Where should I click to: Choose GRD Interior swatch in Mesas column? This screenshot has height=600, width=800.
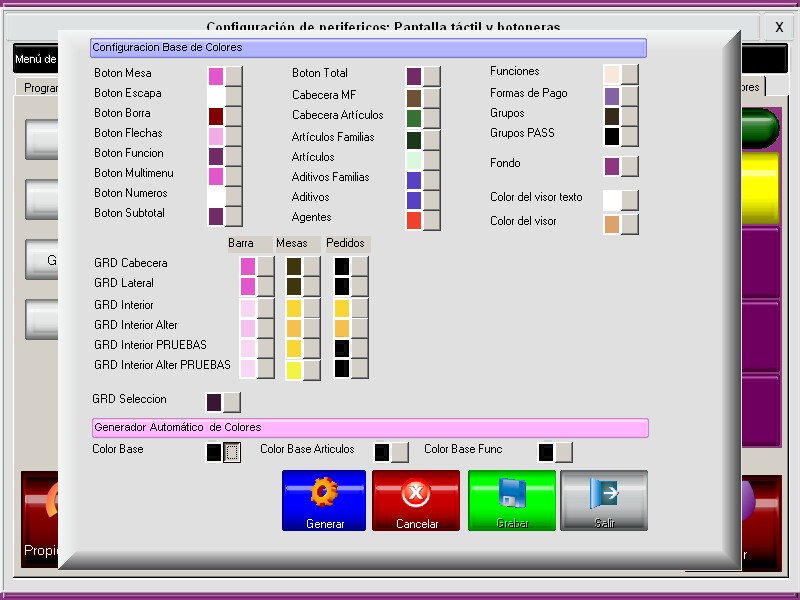(x=294, y=308)
